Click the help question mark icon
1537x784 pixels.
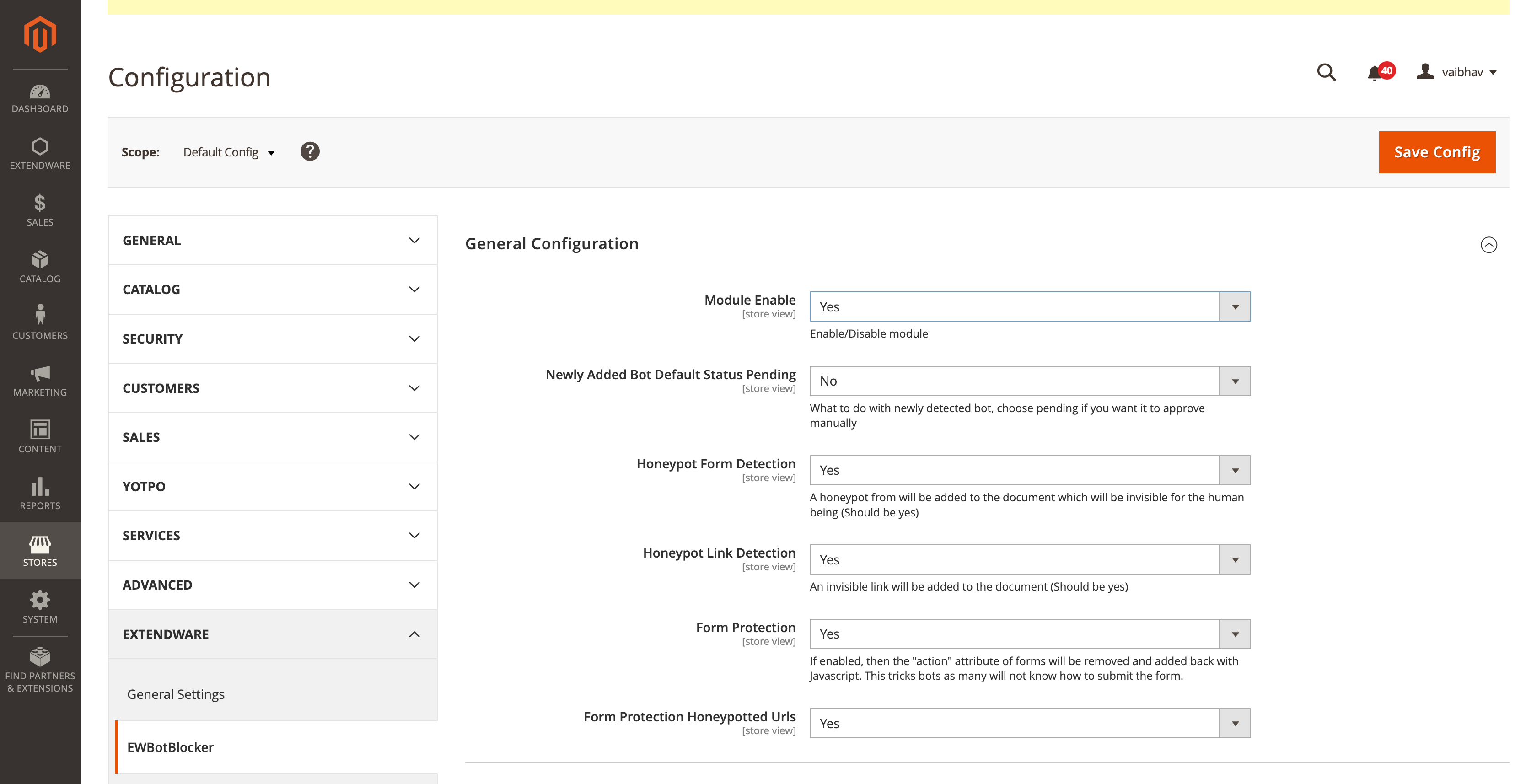(309, 152)
